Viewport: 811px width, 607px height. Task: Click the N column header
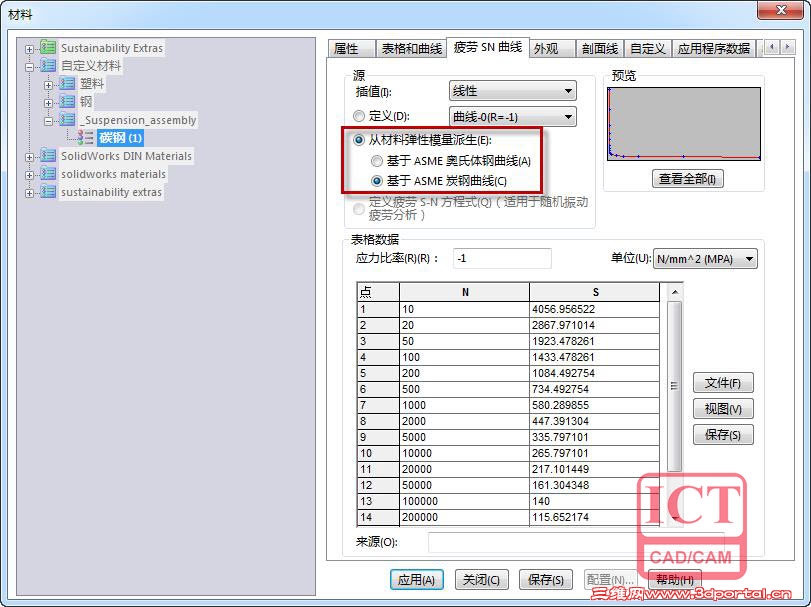point(464,292)
